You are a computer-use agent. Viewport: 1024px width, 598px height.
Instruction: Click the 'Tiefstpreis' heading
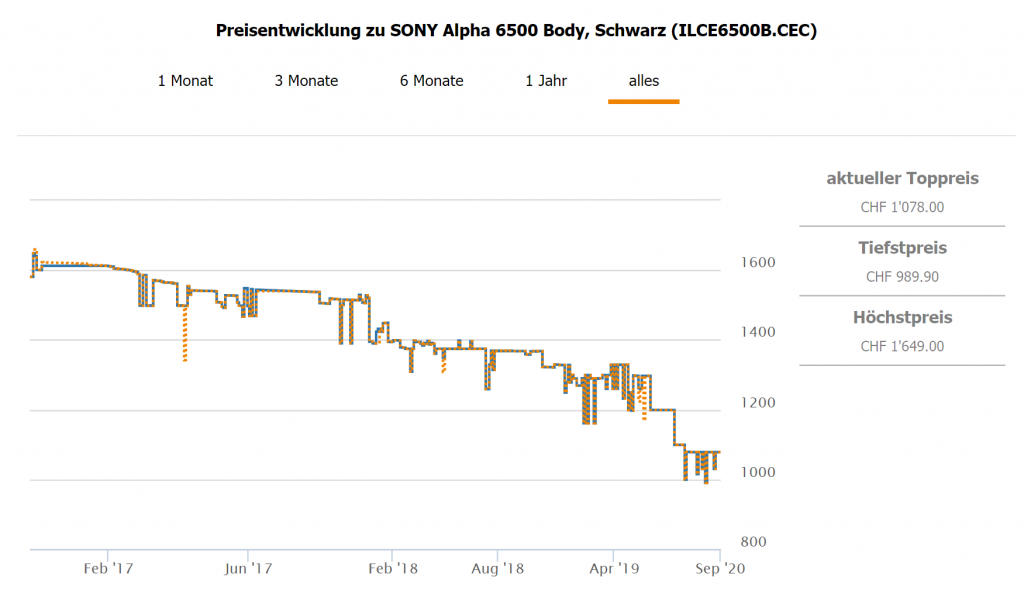(902, 248)
